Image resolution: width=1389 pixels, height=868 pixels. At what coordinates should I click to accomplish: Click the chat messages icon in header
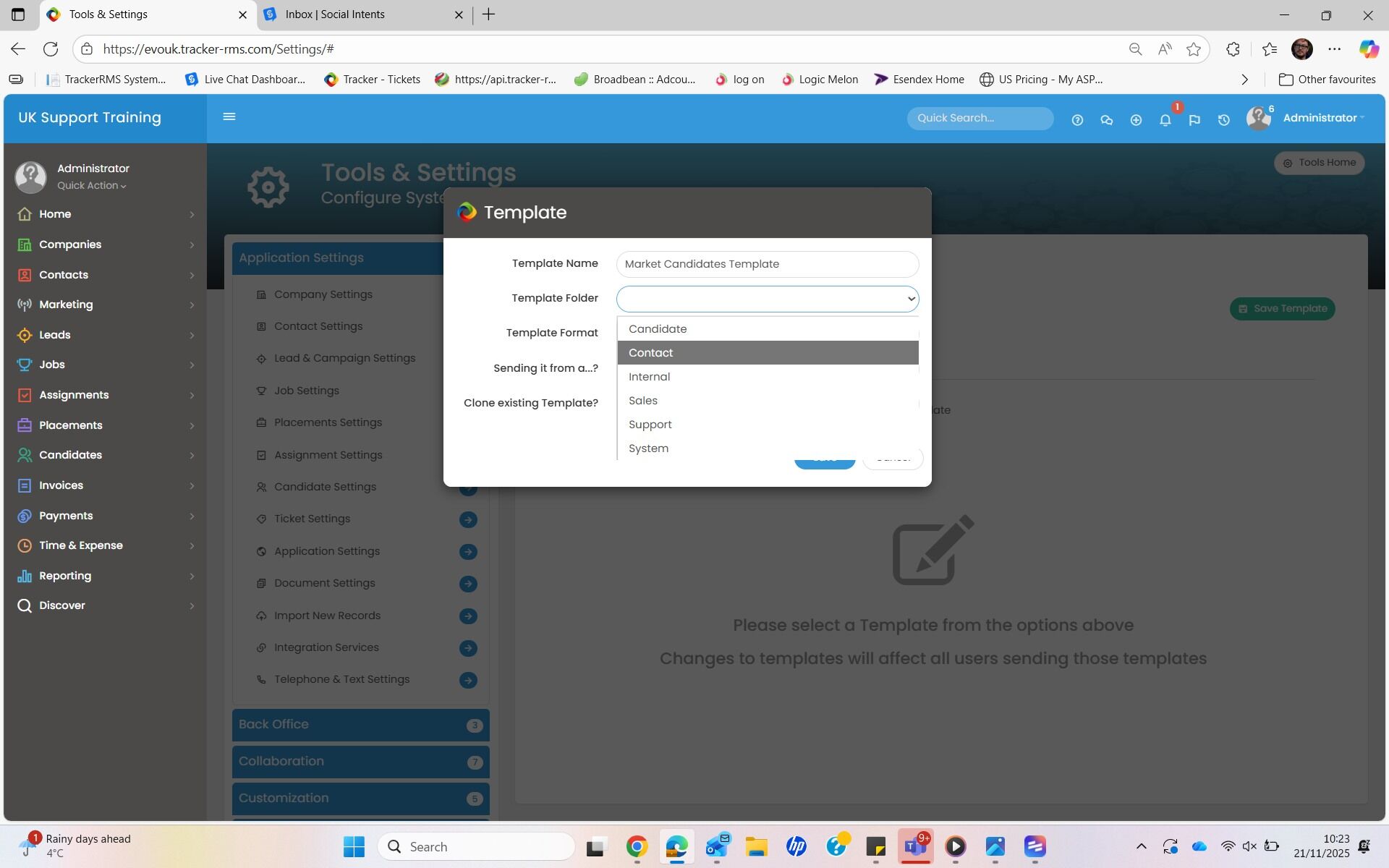tap(1106, 120)
